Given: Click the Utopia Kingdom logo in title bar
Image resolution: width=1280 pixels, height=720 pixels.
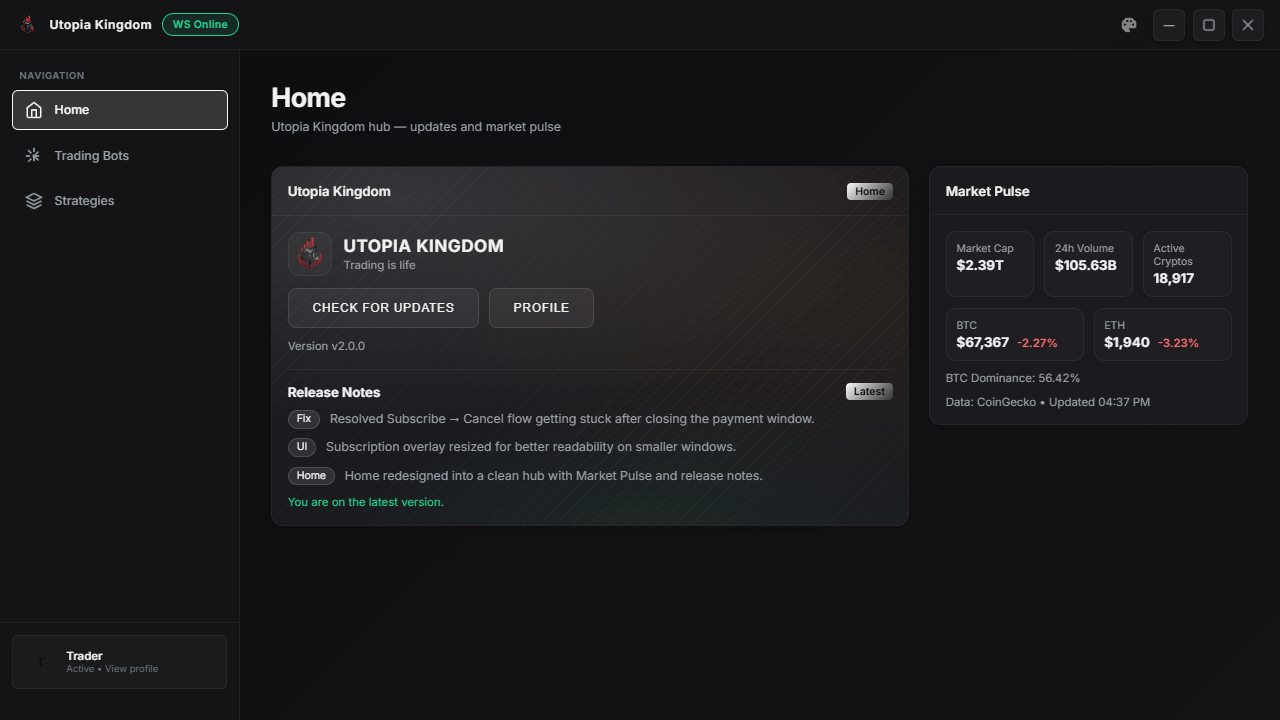Looking at the screenshot, I should [x=28, y=25].
